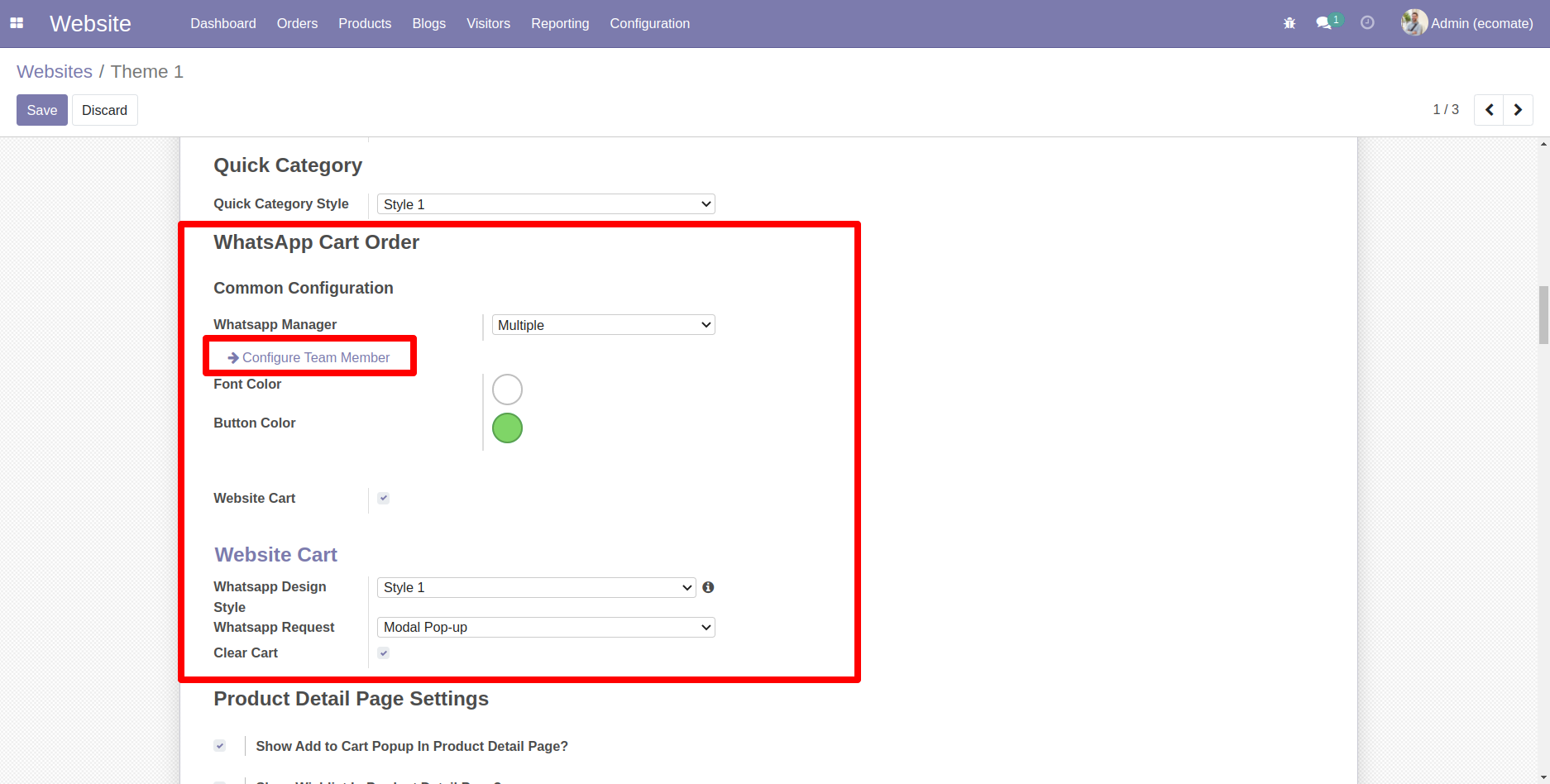Toggle the Clear Cart checkbox
1550x784 pixels.
pos(384,653)
